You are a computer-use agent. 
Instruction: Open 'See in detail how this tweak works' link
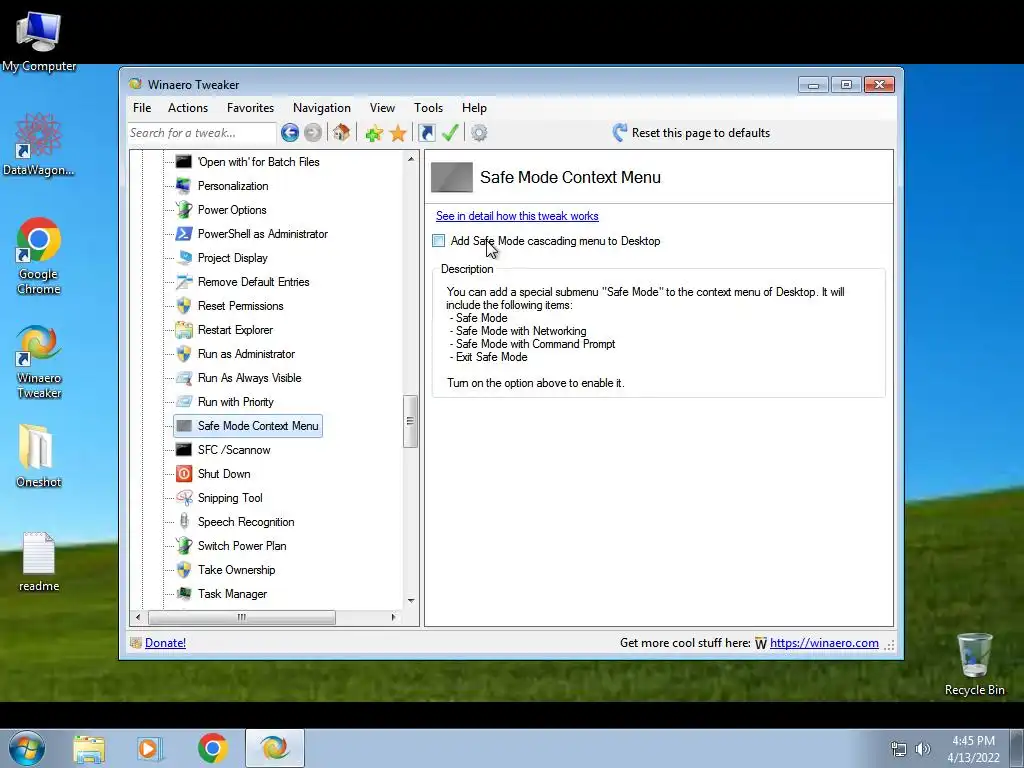pyautogui.click(x=517, y=216)
